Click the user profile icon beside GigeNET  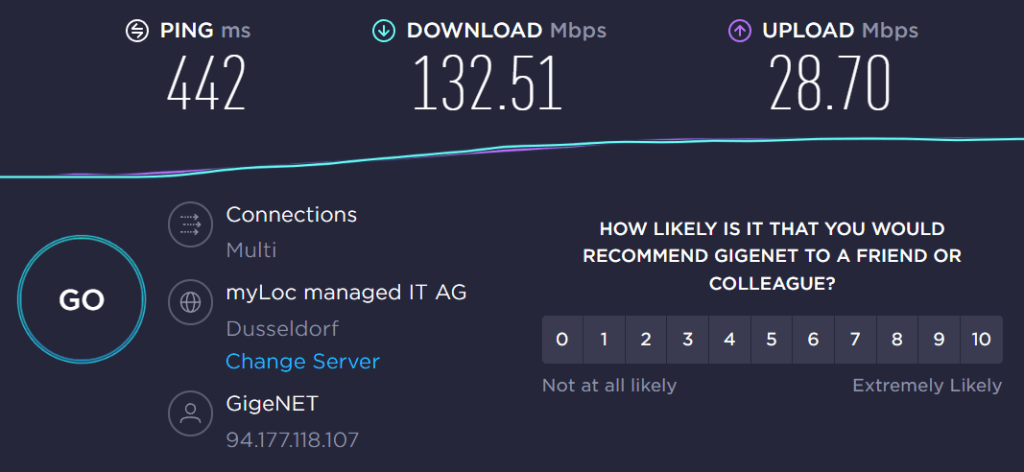190,413
